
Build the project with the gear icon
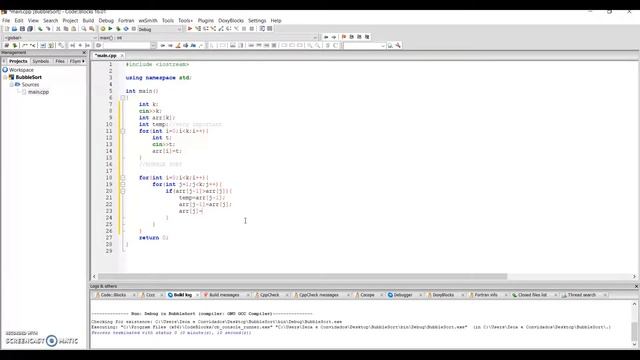click(x=103, y=29)
